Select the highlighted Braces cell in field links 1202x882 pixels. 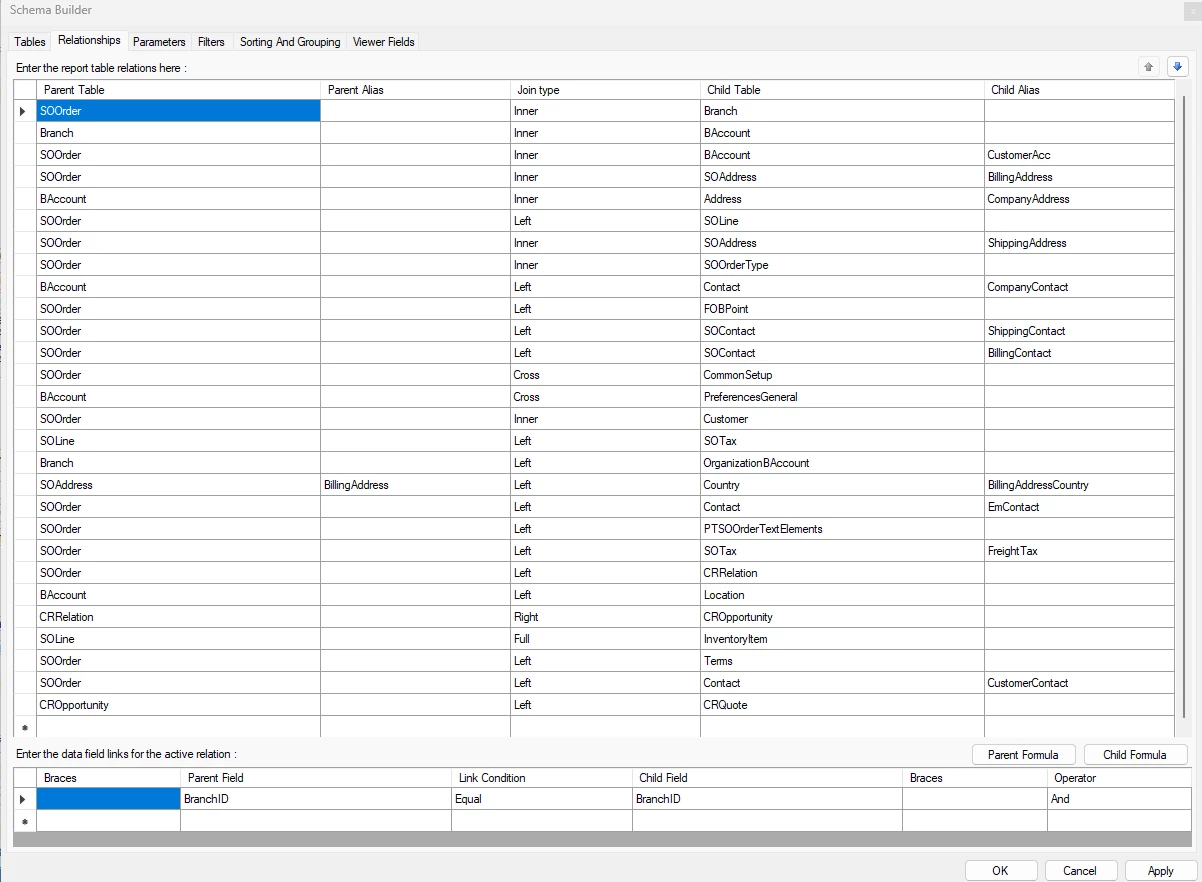coord(108,799)
